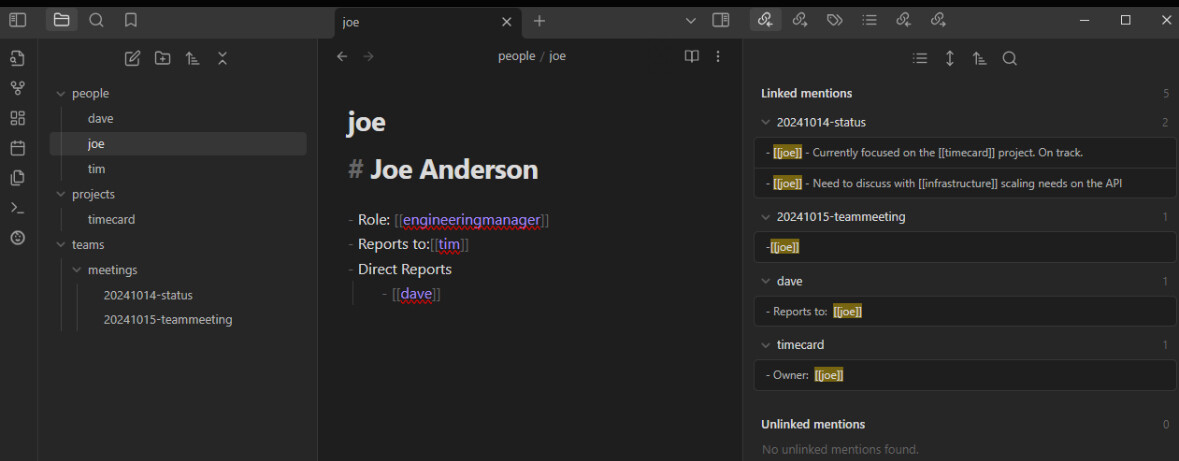Screen dimensions: 1179x461
Task: Open the graph view from the ribbon
Action: 17,88
